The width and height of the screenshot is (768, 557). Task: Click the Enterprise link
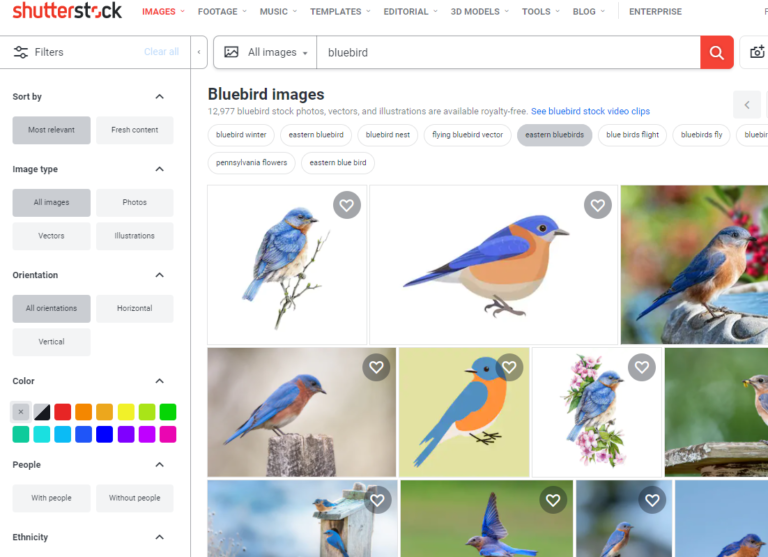(655, 11)
